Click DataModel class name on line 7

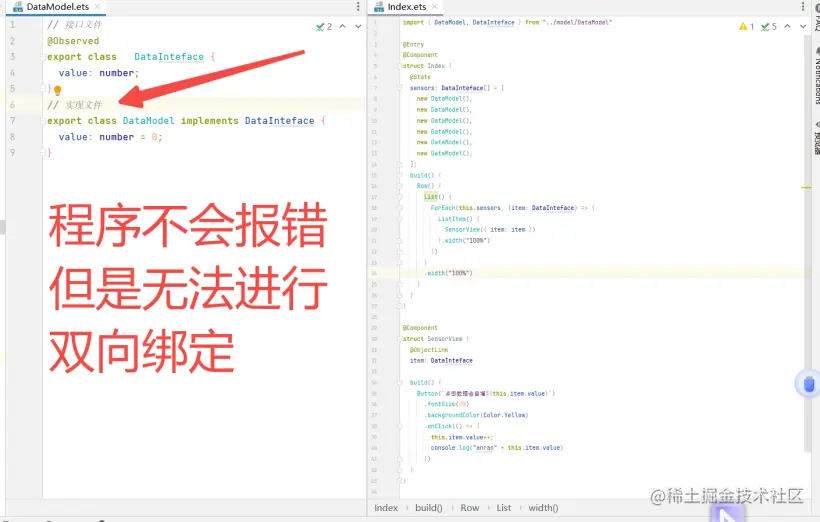149,121
